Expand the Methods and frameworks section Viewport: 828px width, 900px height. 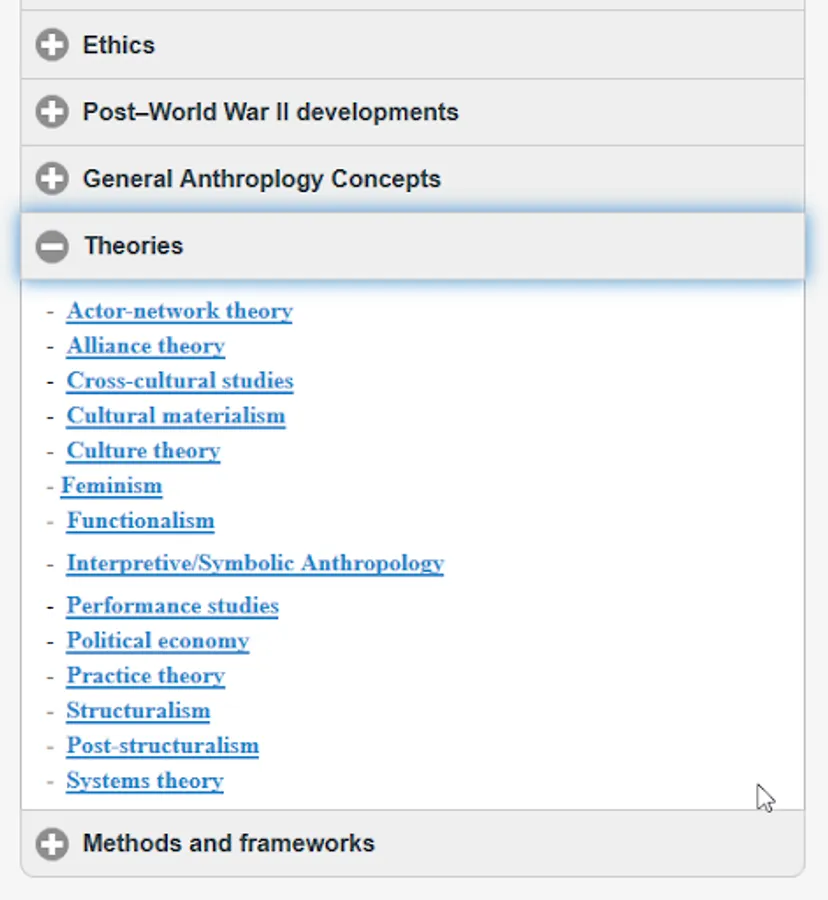click(x=229, y=844)
